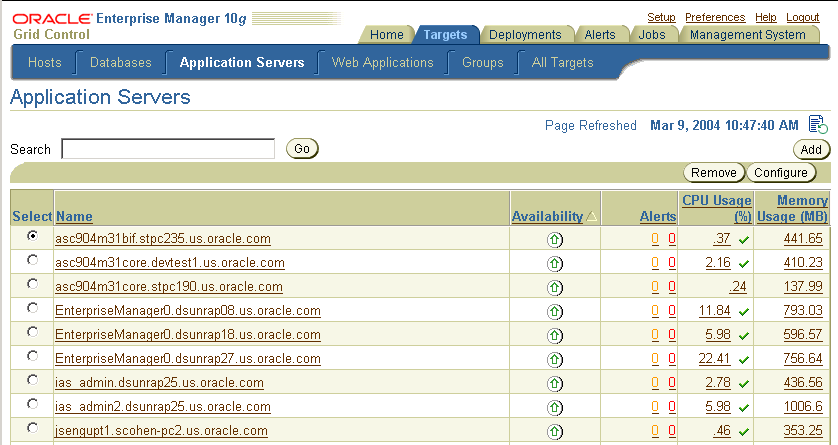Select radio button for jsengupt1.scohen-pc2.us.oracle.com
The width and height of the screenshot is (838, 445).
33,428
